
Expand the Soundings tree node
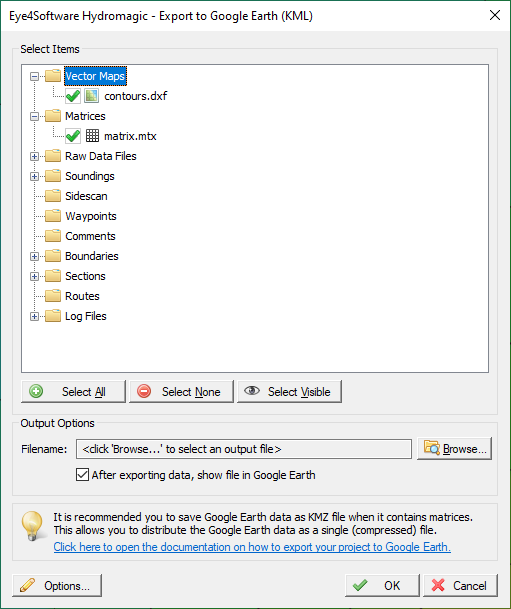[x=35, y=176]
